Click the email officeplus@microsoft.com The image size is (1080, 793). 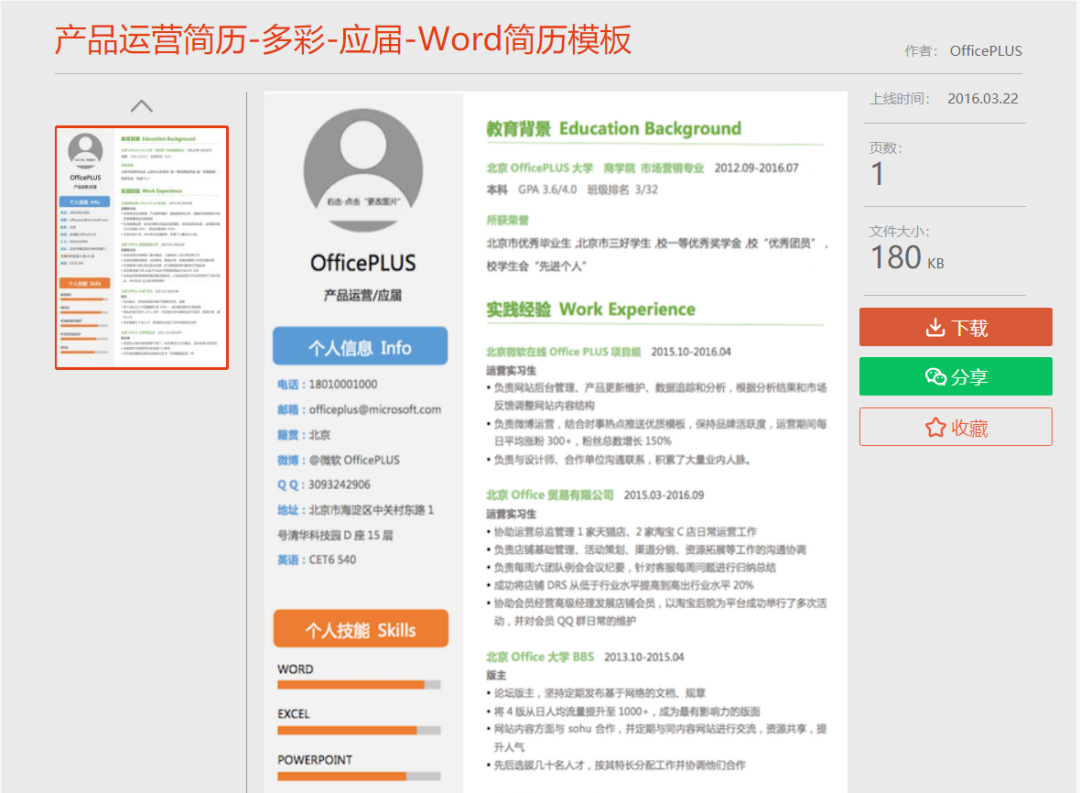(x=375, y=410)
